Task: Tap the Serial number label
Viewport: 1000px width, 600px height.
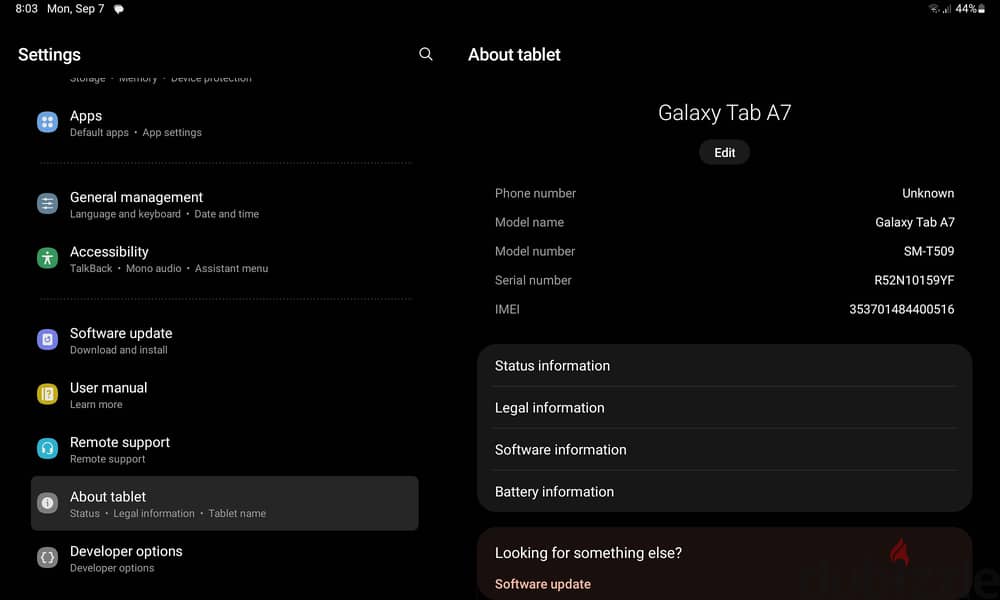Action: (533, 280)
